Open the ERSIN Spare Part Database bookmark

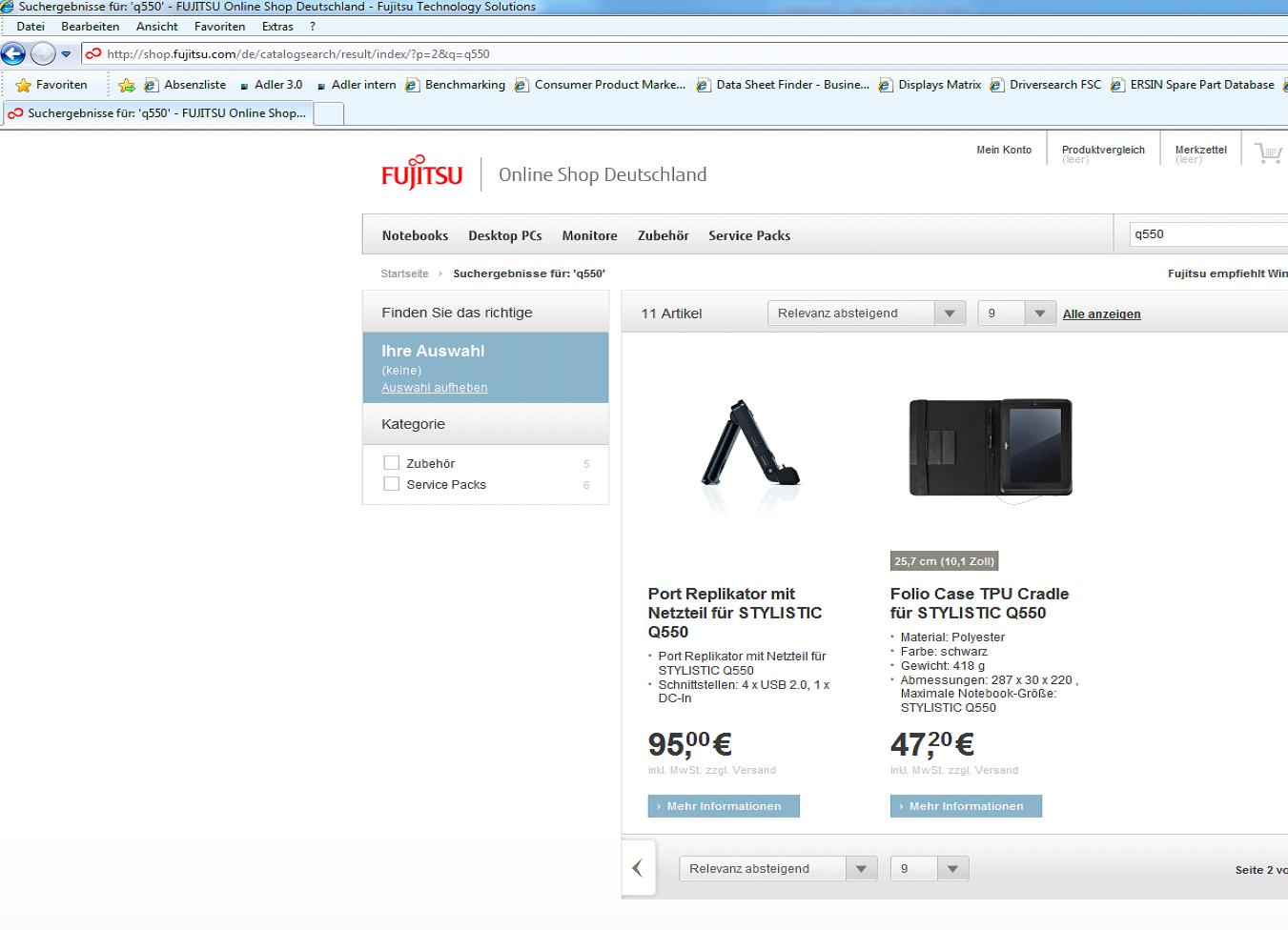click(x=1192, y=85)
